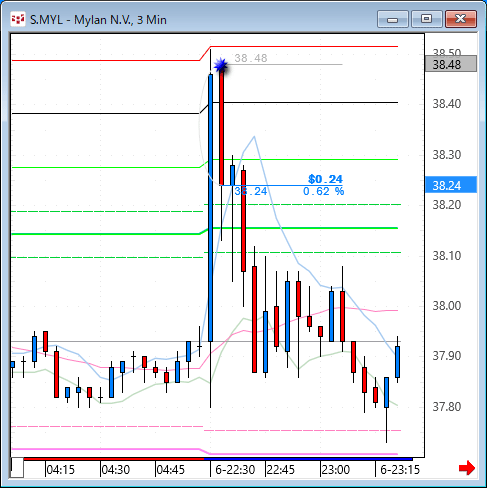The width and height of the screenshot is (487, 488).
Task: Click the 37.80 price scale label
Action: tap(447, 407)
